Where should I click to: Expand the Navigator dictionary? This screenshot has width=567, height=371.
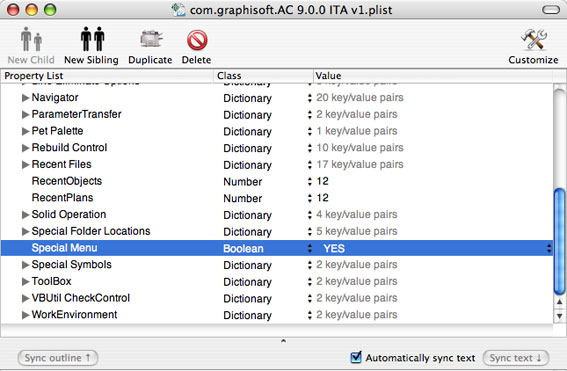pos(25,98)
